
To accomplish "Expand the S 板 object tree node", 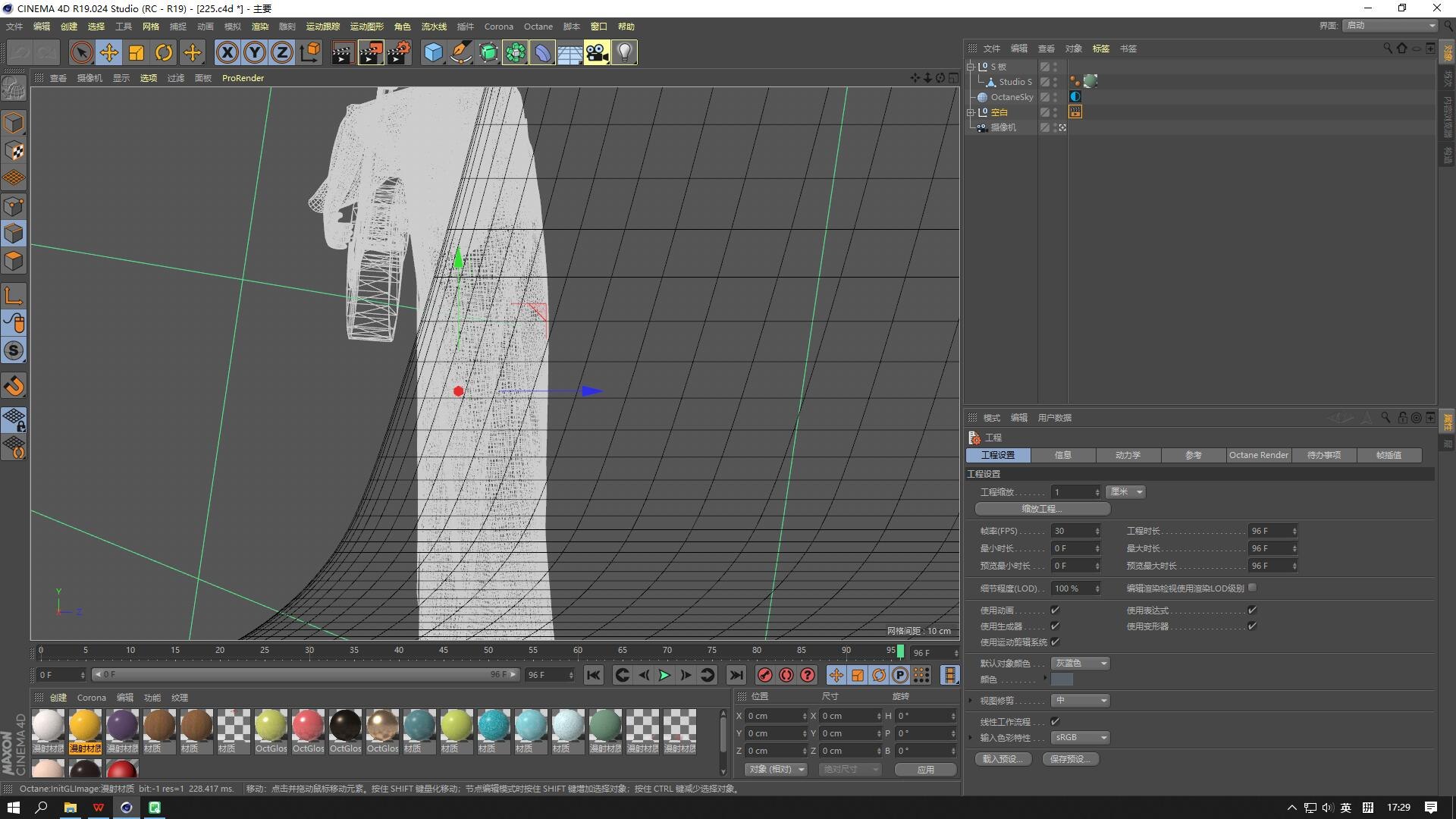I will click(x=971, y=67).
